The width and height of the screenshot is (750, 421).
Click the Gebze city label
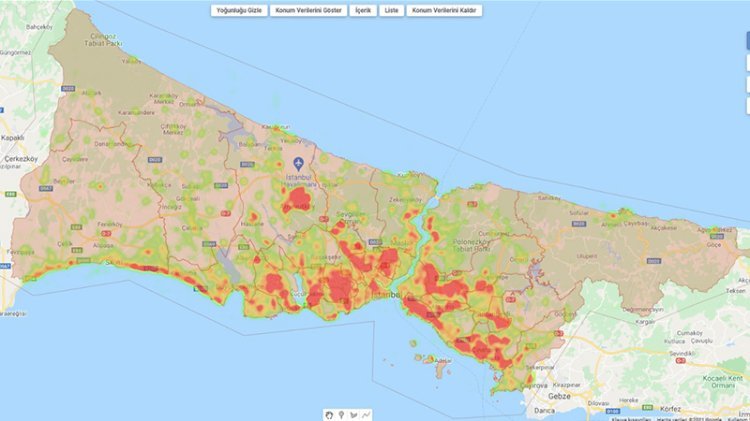pos(559,396)
